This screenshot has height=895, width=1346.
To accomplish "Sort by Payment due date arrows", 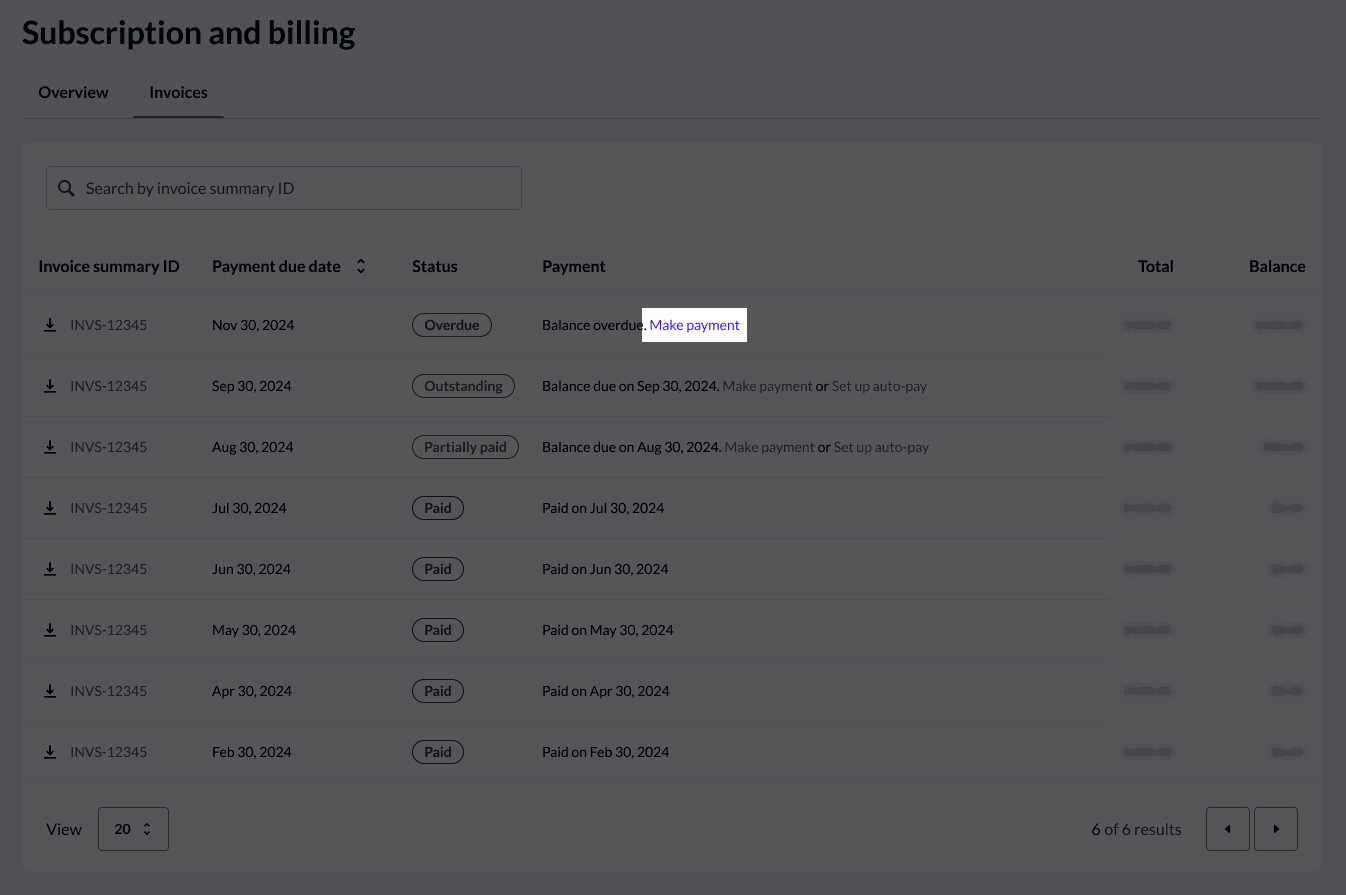I will pos(361,266).
